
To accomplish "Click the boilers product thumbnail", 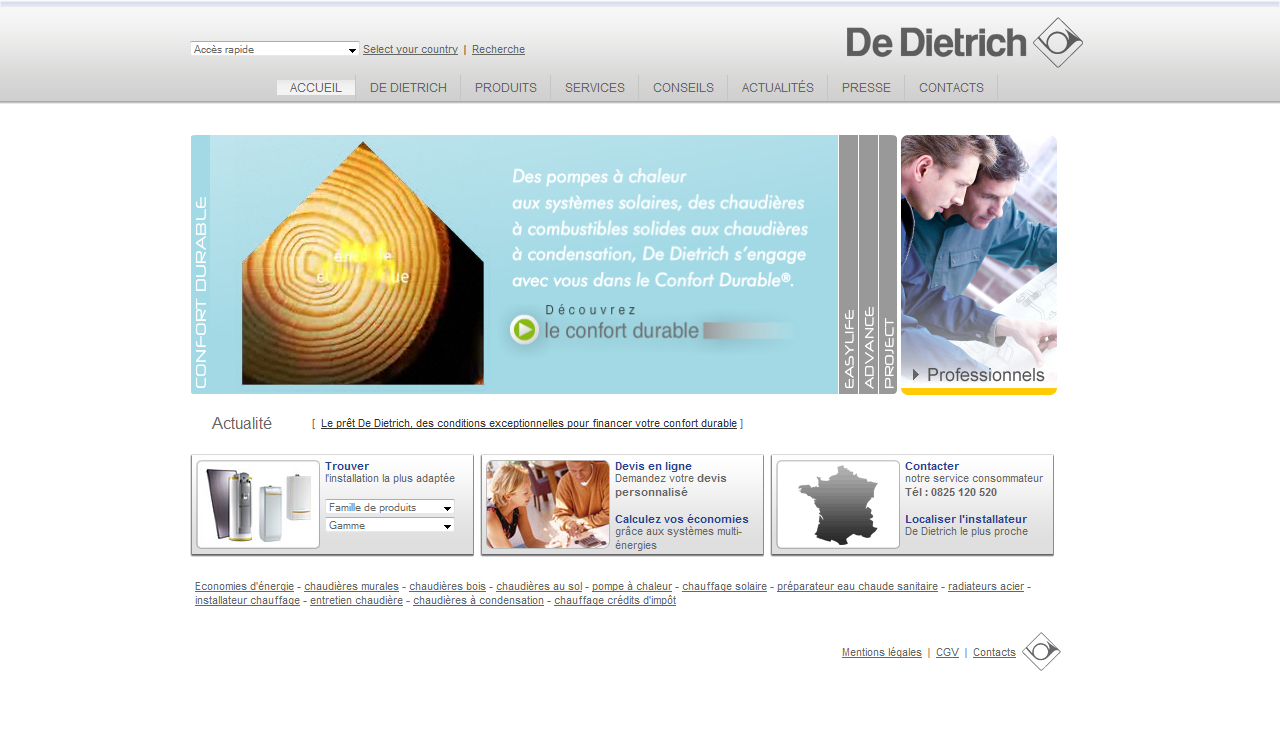I will (x=258, y=505).
